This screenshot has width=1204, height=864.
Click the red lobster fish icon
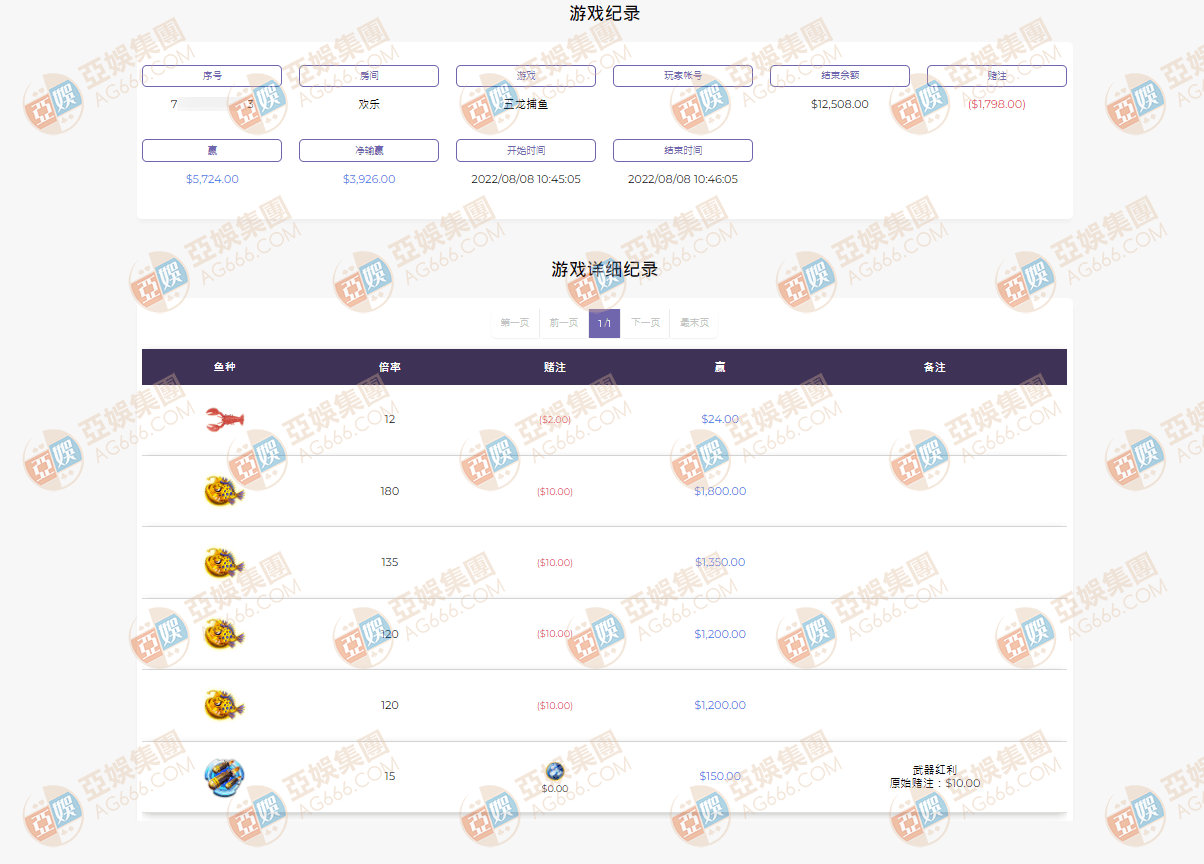point(225,419)
